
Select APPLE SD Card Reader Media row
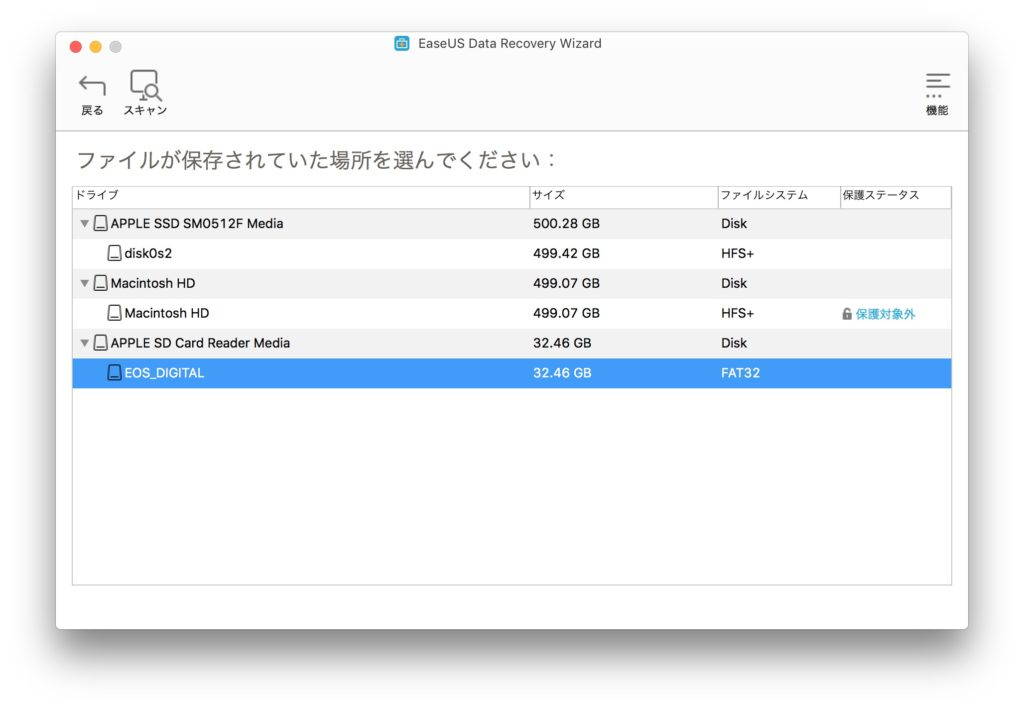(x=512, y=343)
